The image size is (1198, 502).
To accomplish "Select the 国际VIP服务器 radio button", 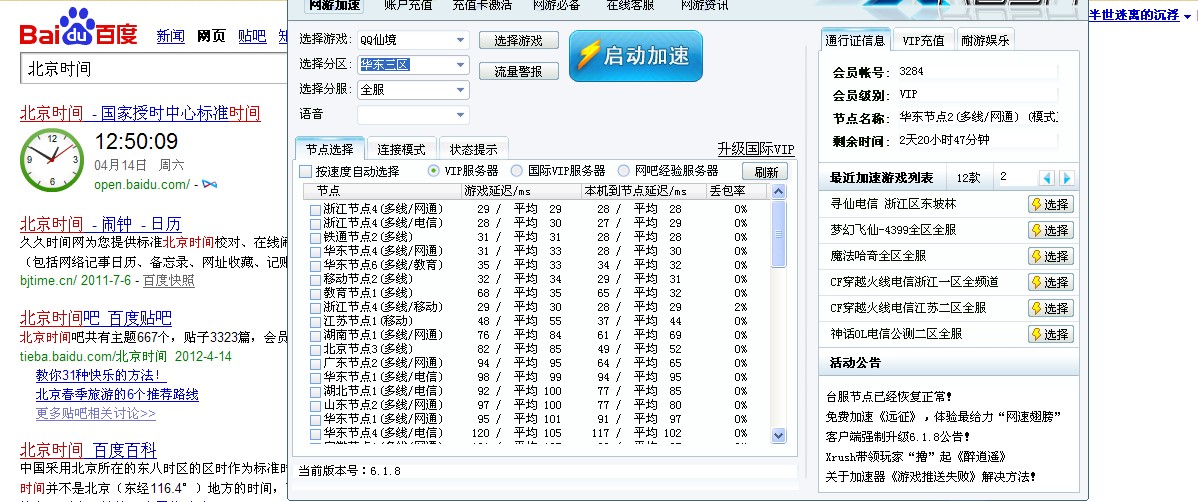I will [516, 171].
